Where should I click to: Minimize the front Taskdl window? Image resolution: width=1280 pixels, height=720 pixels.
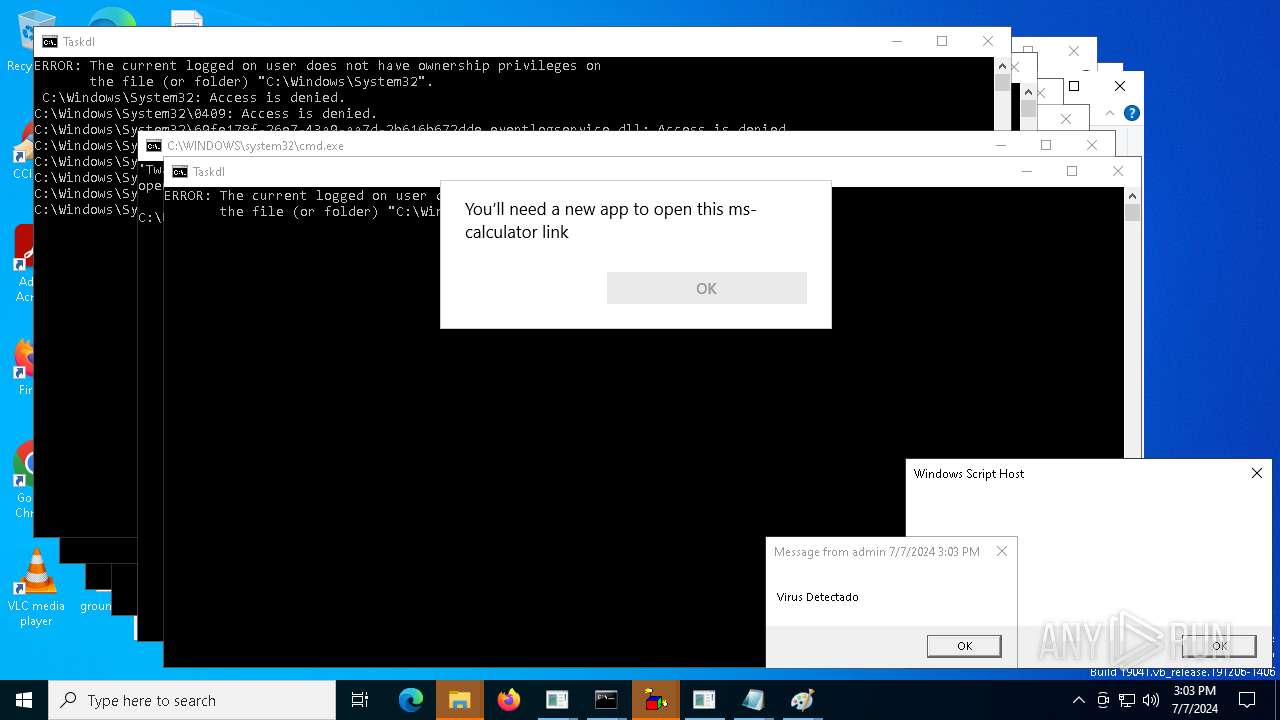[1026, 171]
